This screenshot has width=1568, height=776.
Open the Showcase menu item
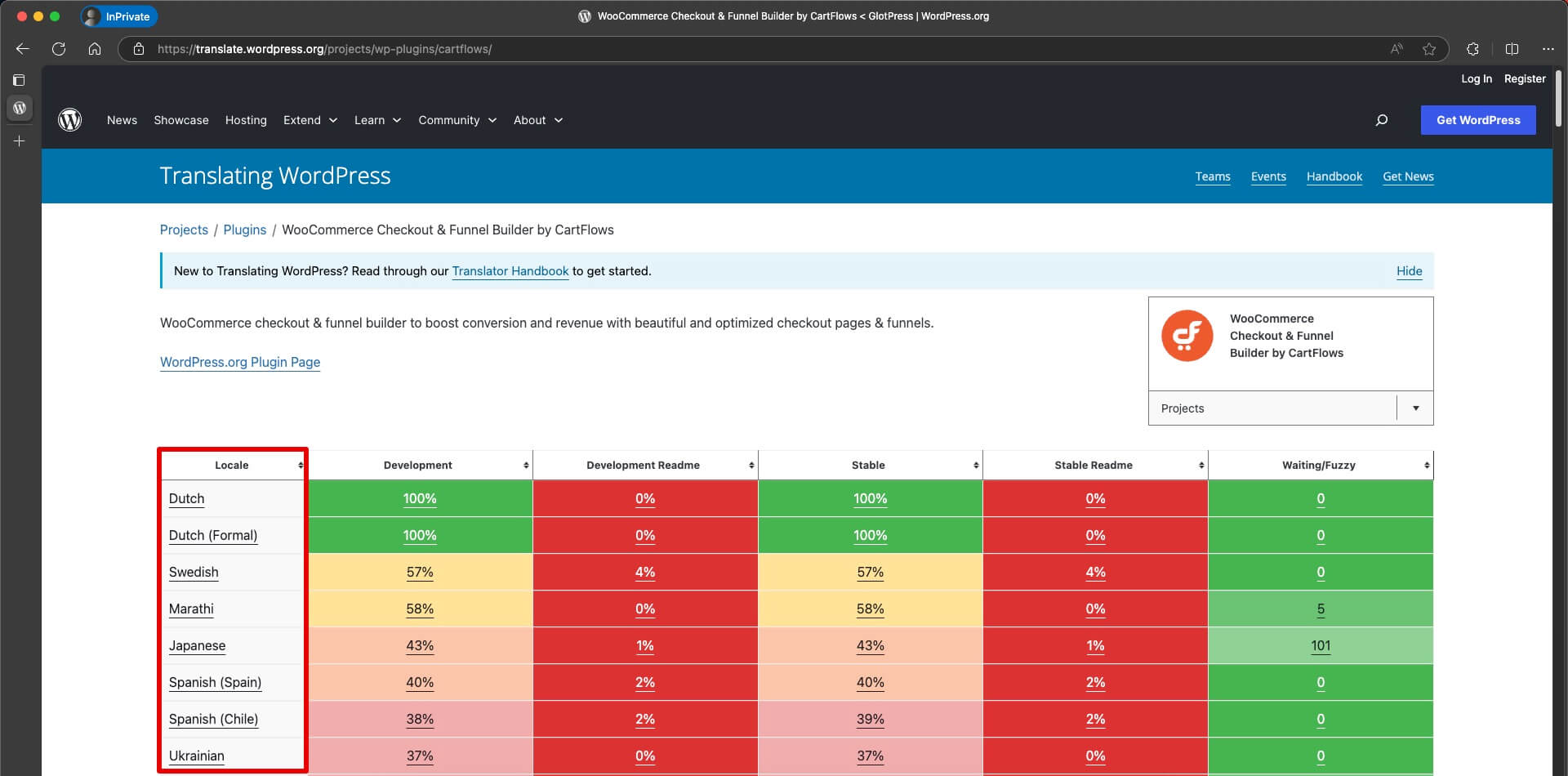tap(181, 120)
